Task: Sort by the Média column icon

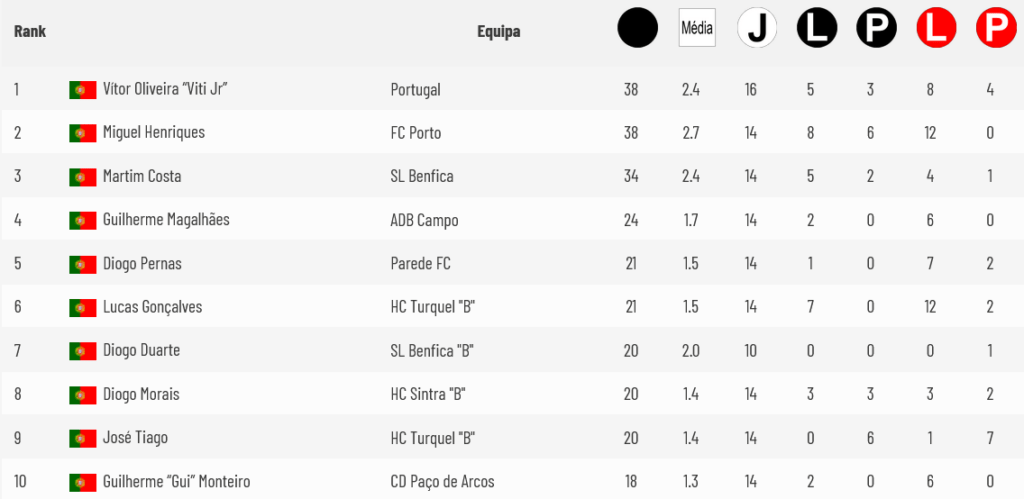Action: pyautogui.click(x=697, y=28)
